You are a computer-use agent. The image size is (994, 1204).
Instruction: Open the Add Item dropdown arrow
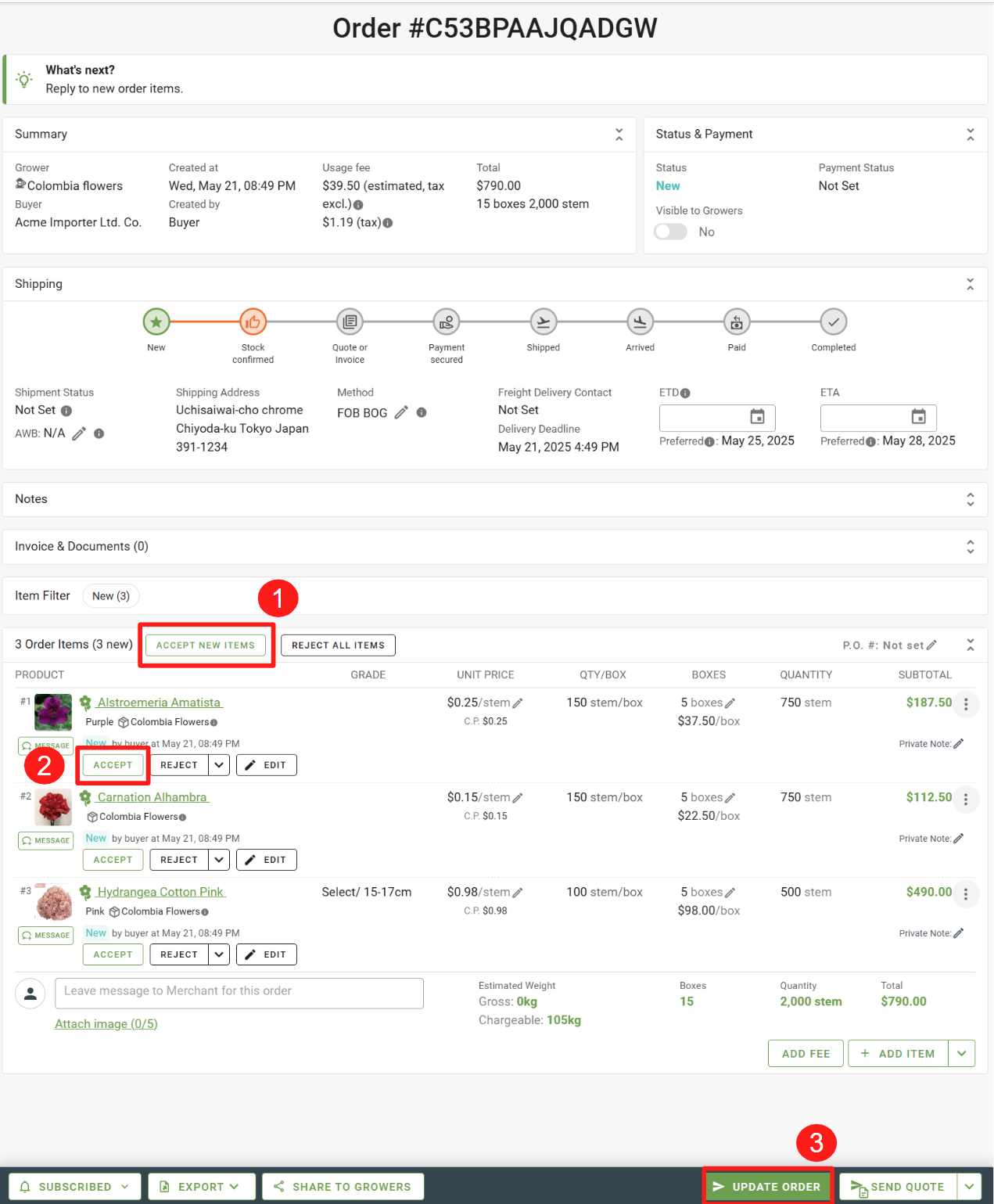pyautogui.click(x=961, y=1054)
